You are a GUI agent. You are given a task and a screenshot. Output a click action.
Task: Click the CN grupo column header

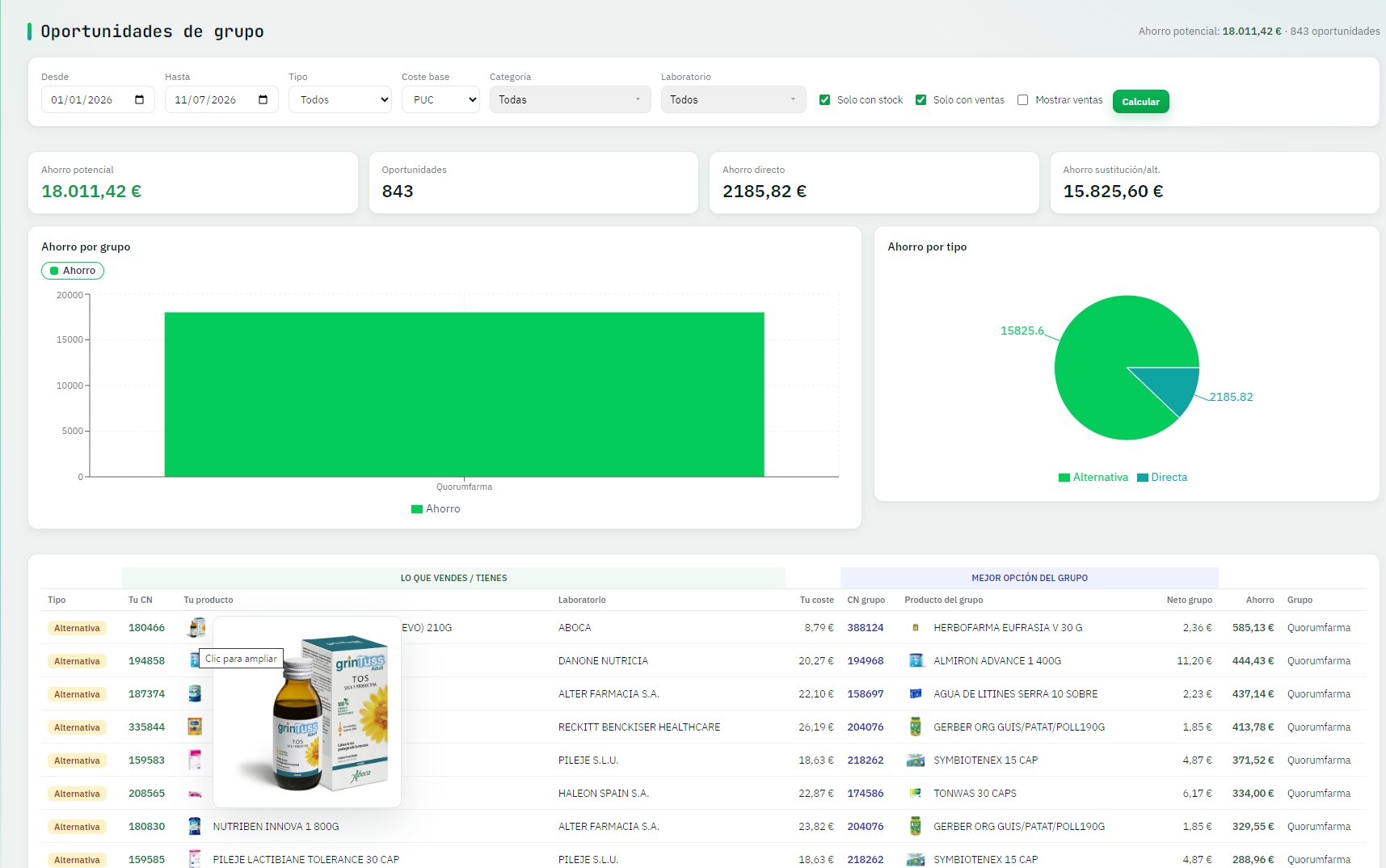pyautogui.click(x=866, y=600)
